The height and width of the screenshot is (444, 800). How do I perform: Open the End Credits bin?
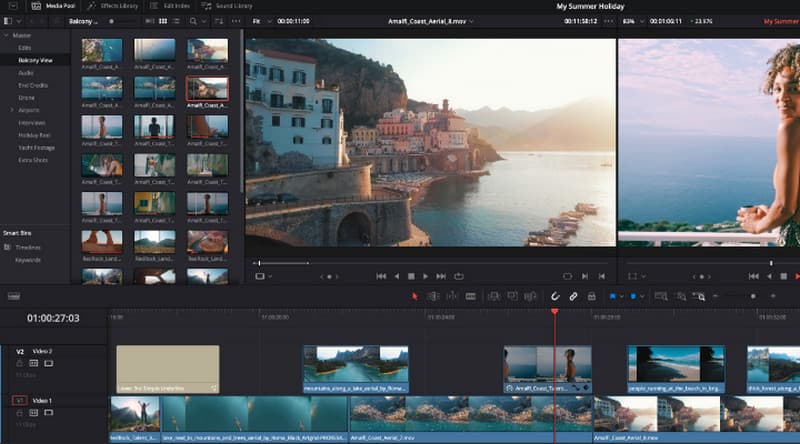point(33,85)
